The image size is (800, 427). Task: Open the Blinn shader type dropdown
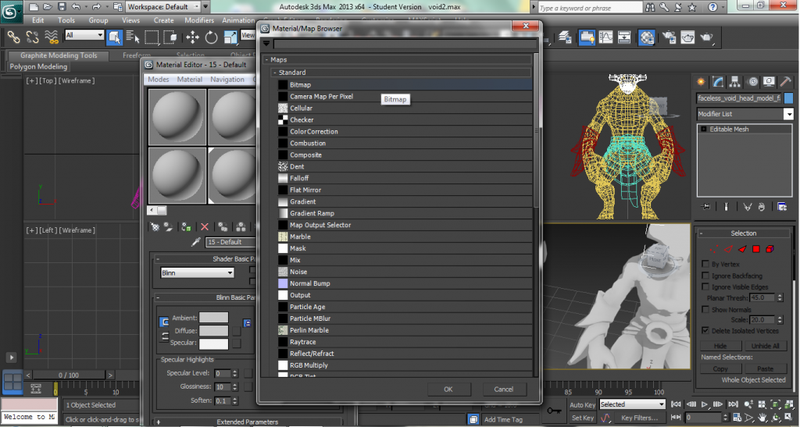pyautogui.click(x=197, y=273)
